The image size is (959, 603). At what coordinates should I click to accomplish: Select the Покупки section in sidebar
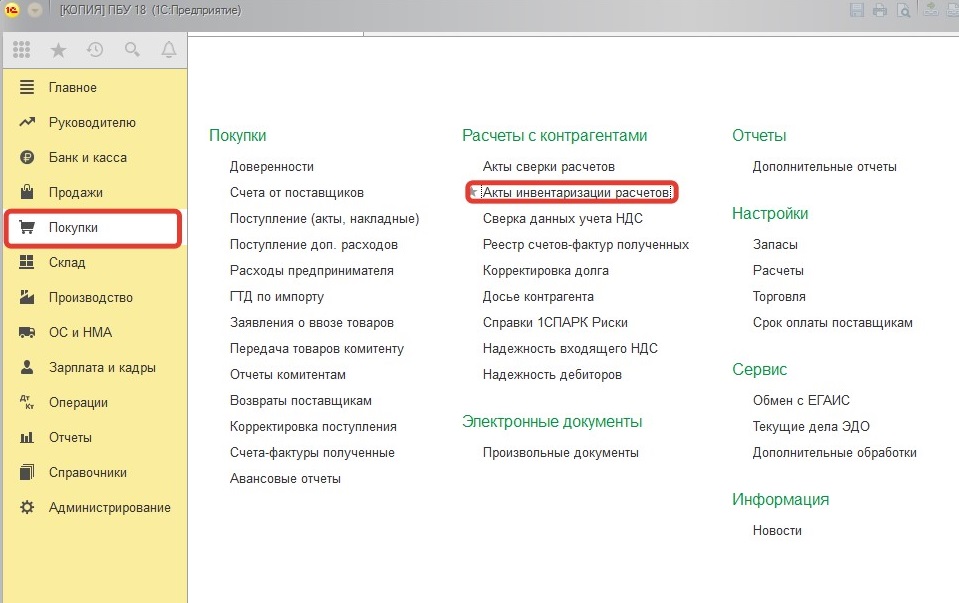73,228
